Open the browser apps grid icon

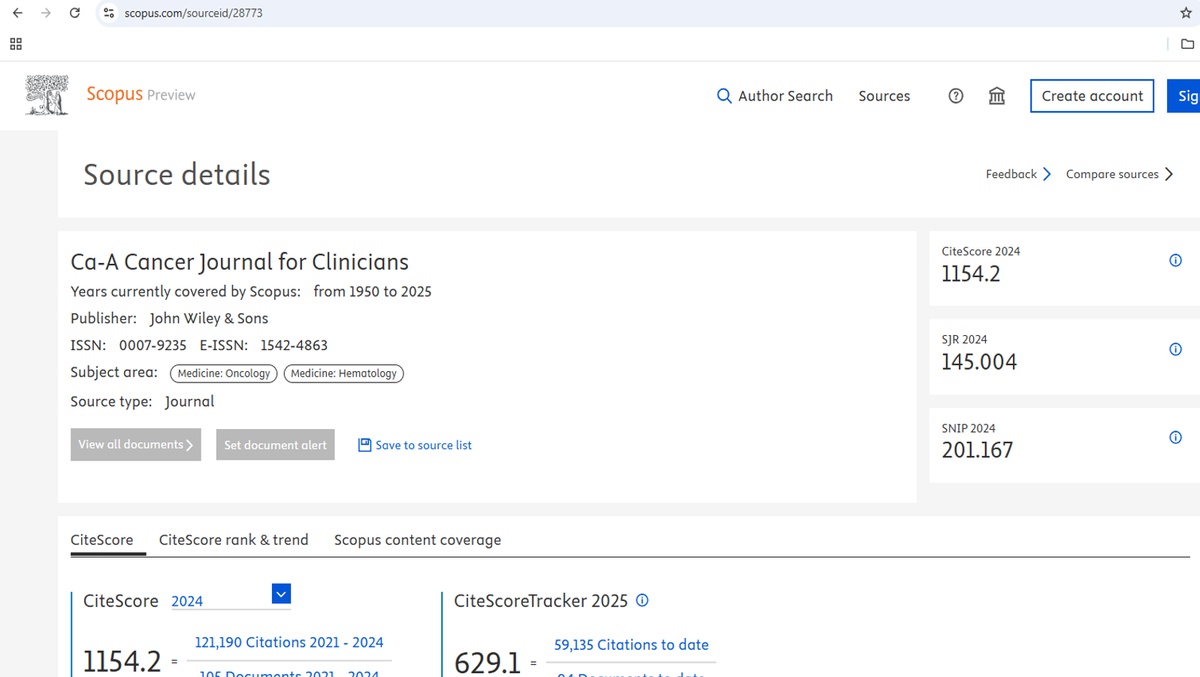[x=15, y=44]
